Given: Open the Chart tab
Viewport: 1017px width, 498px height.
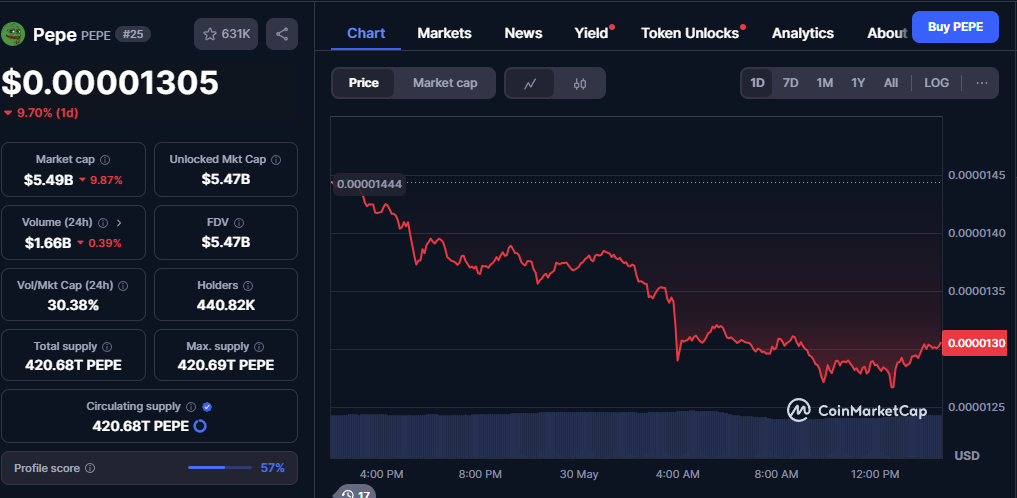Looking at the screenshot, I should point(366,33).
